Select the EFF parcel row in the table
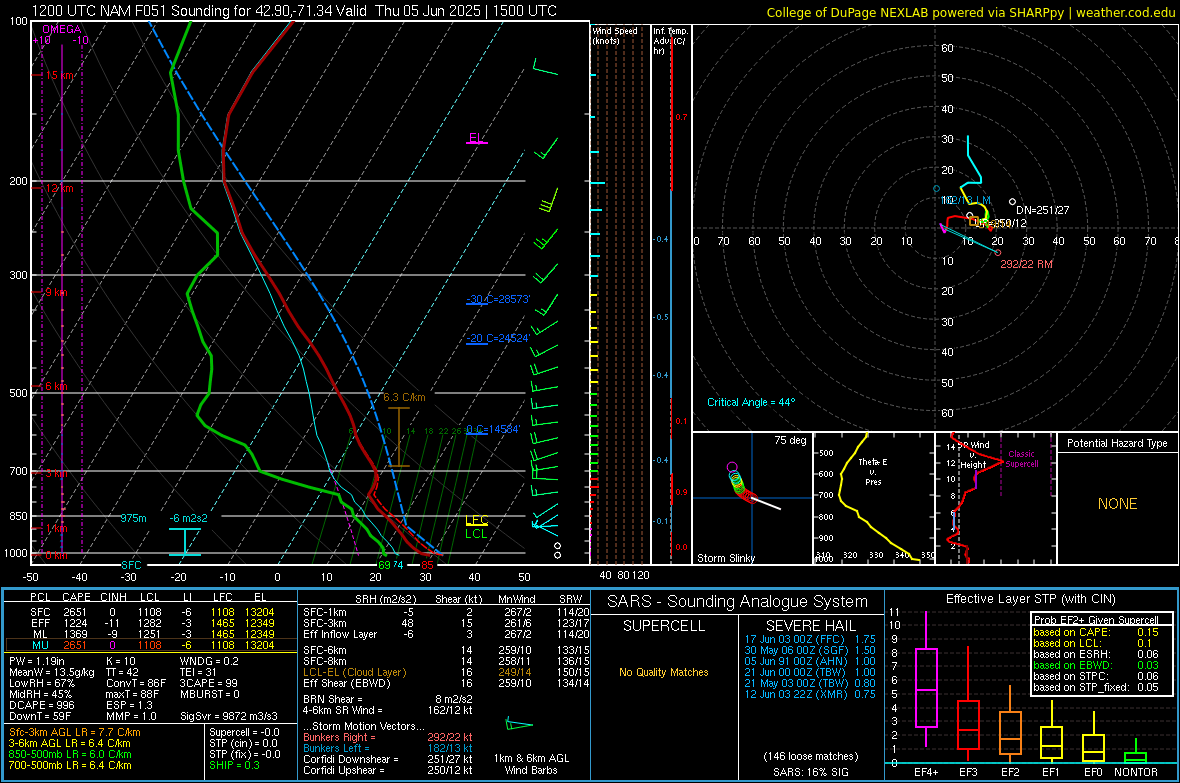Screen dimensions: 1180x783 [x=151, y=623]
